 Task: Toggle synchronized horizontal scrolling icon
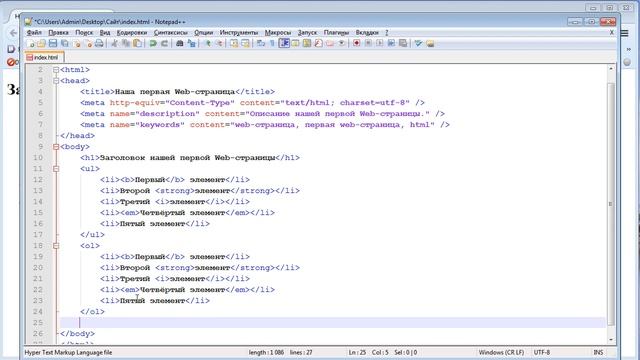(x=245, y=43)
